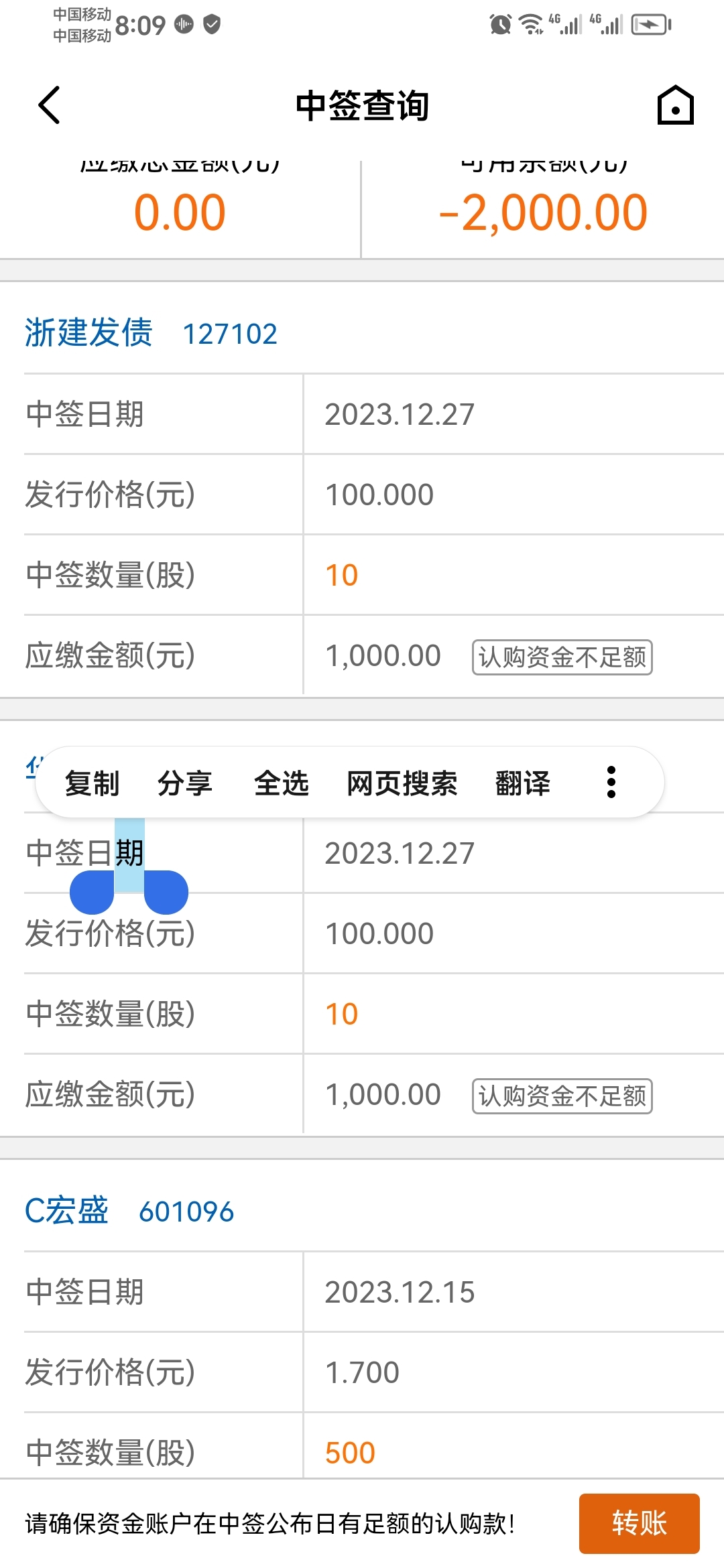Screen dimensions: 724x1568
Task: Open the C宏盛 601096 stock link
Action: pos(129,1210)
